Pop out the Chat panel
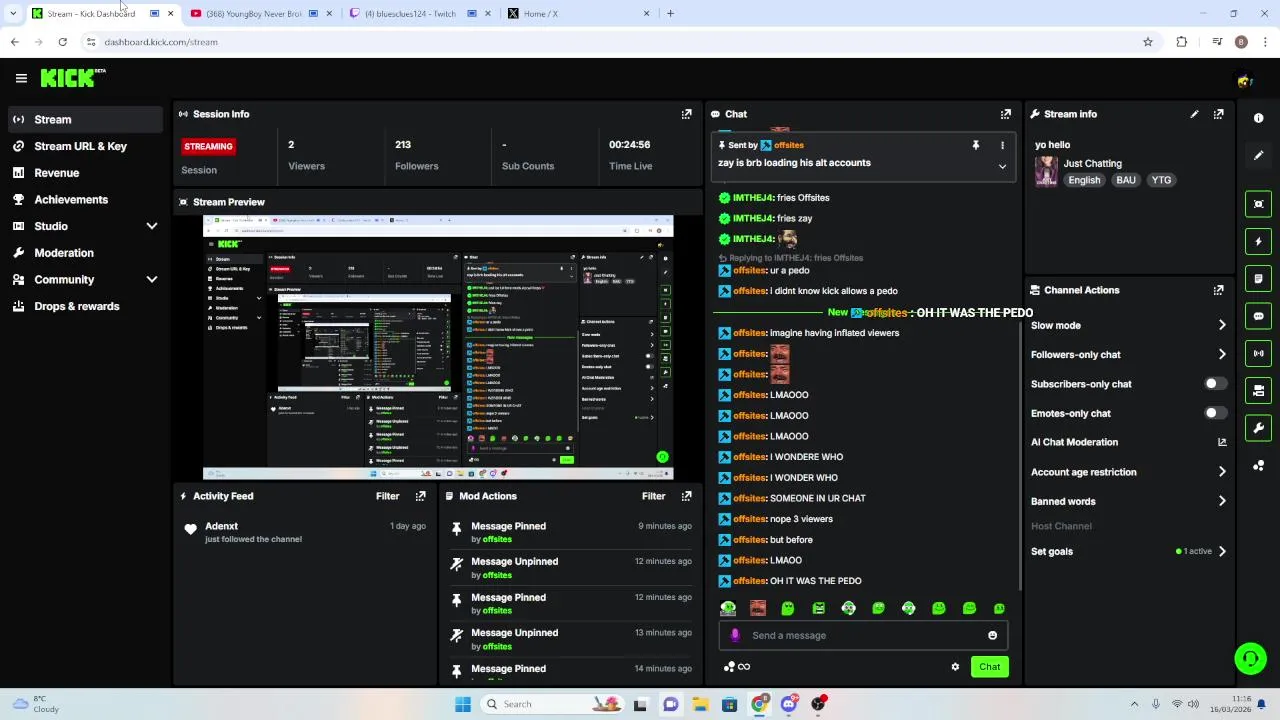The width and height of the screenshot is (1280, 720). tap(1006, 114)
